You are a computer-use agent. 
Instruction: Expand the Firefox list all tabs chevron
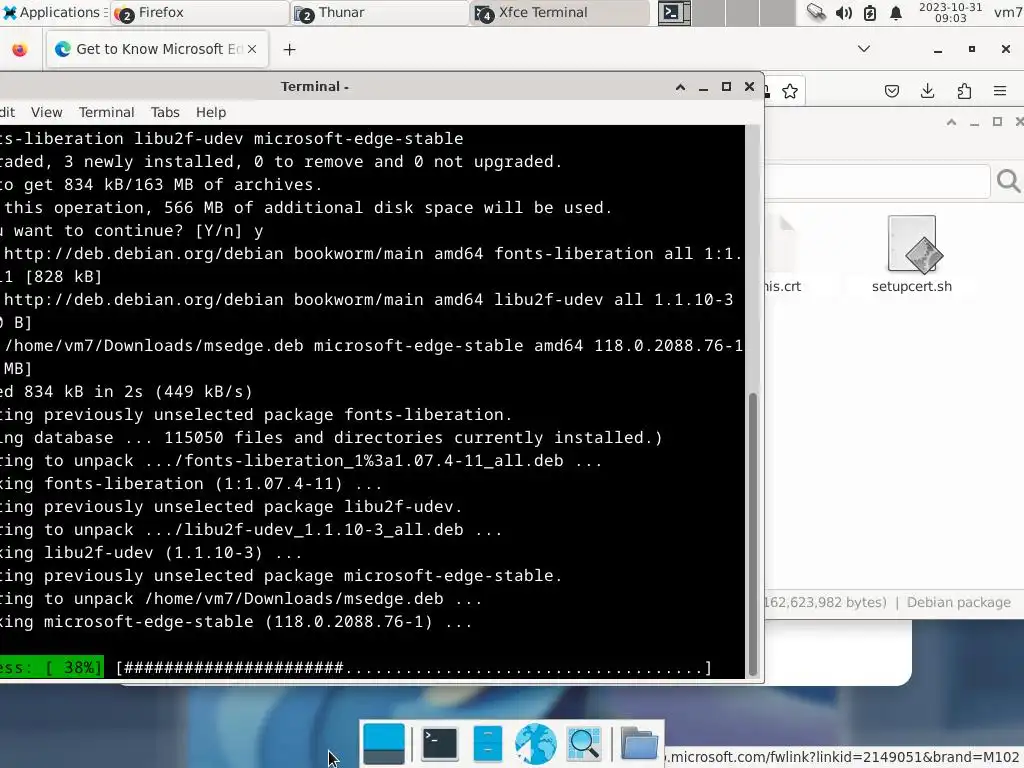863,49
